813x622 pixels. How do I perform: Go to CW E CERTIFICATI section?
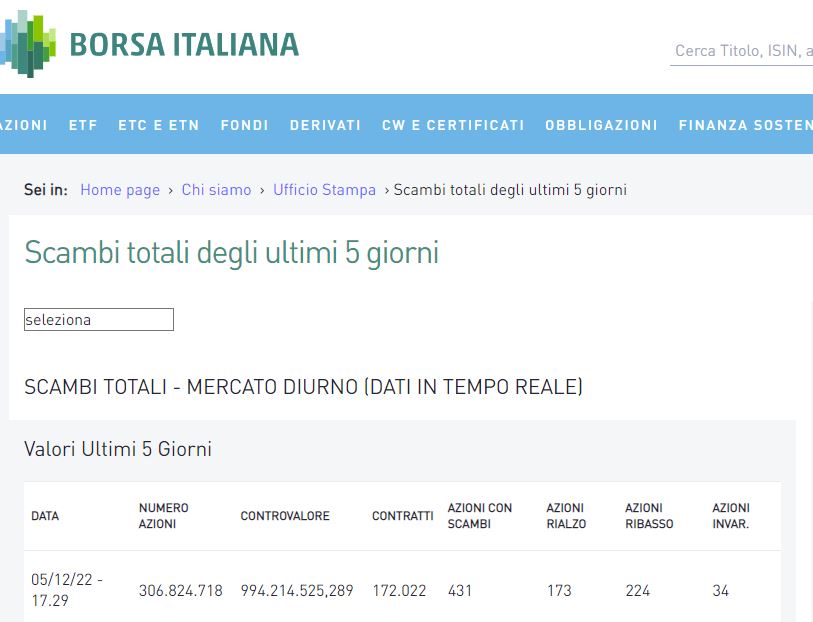(x=453, y=125)
